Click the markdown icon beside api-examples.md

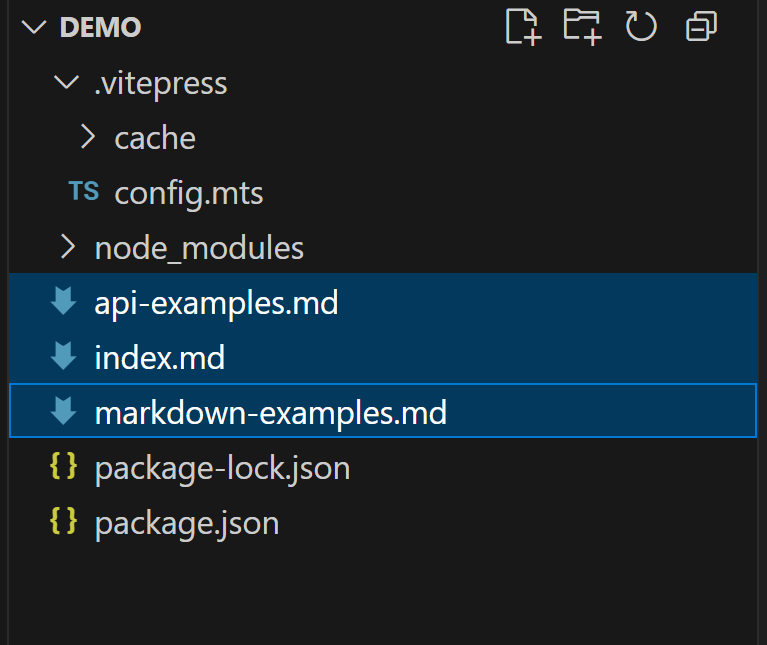(64, 302)
